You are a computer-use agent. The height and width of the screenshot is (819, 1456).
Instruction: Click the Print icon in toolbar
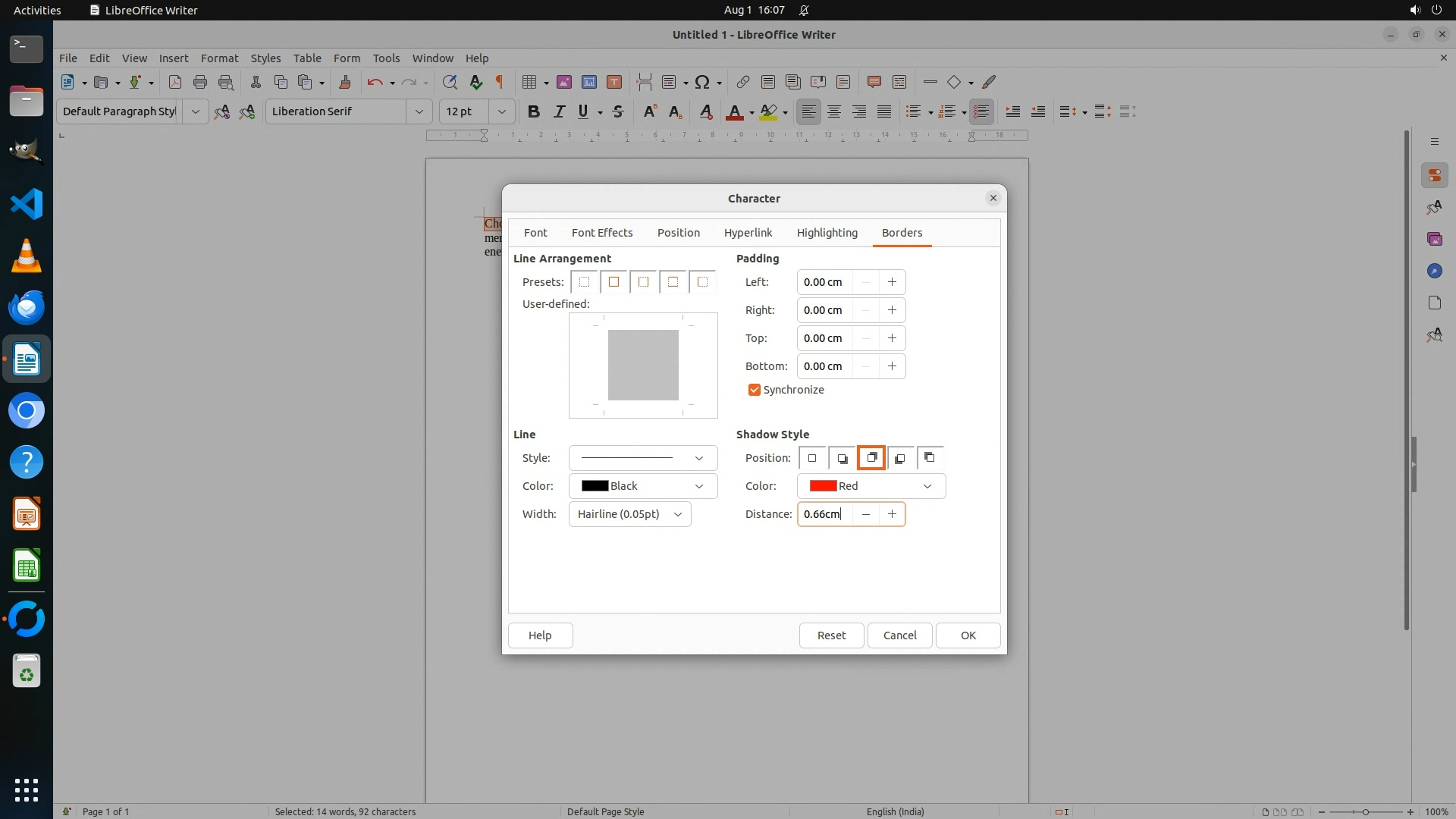(x=200, y=82)
